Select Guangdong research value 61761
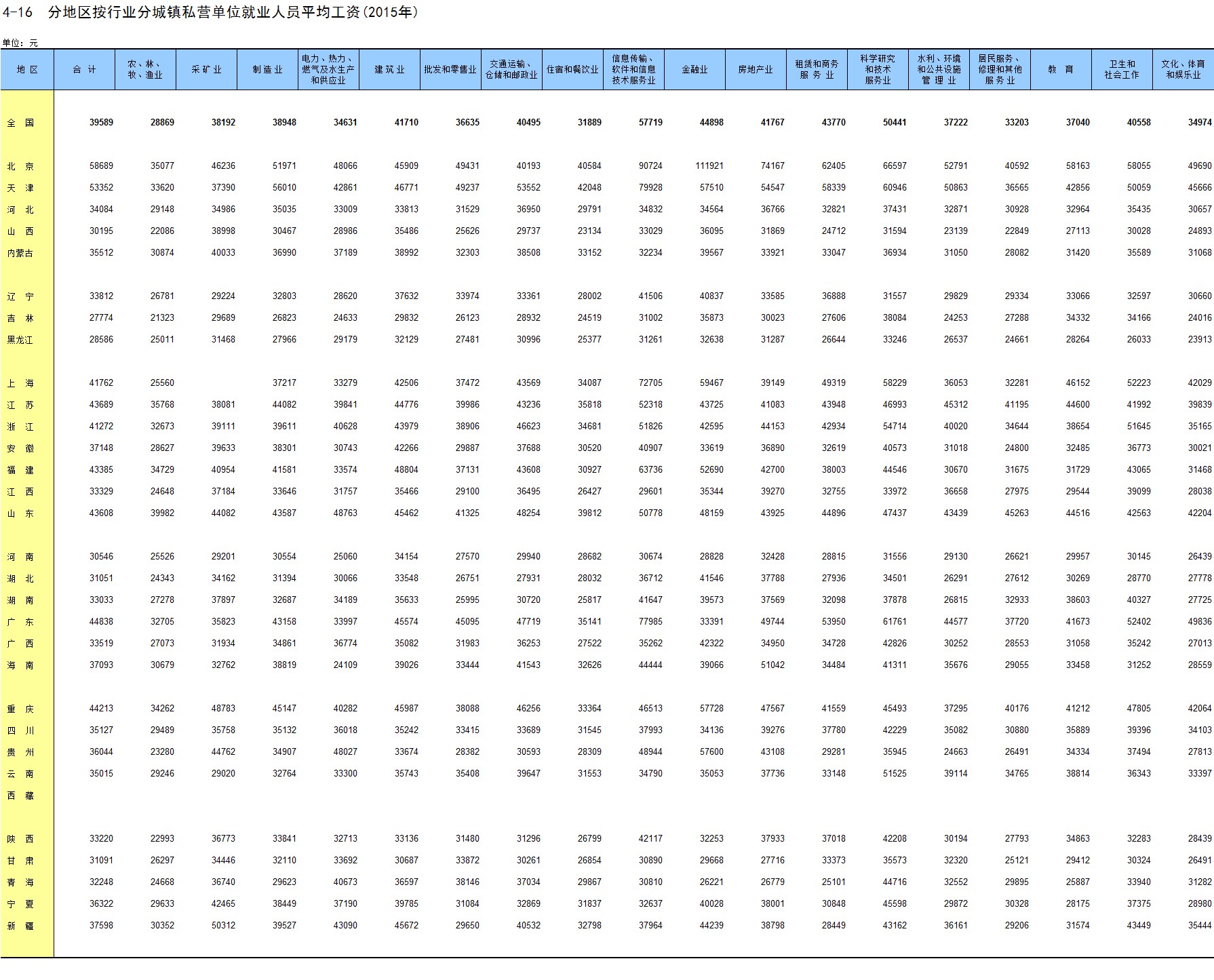1214x980 pixels. click(895, 622)
